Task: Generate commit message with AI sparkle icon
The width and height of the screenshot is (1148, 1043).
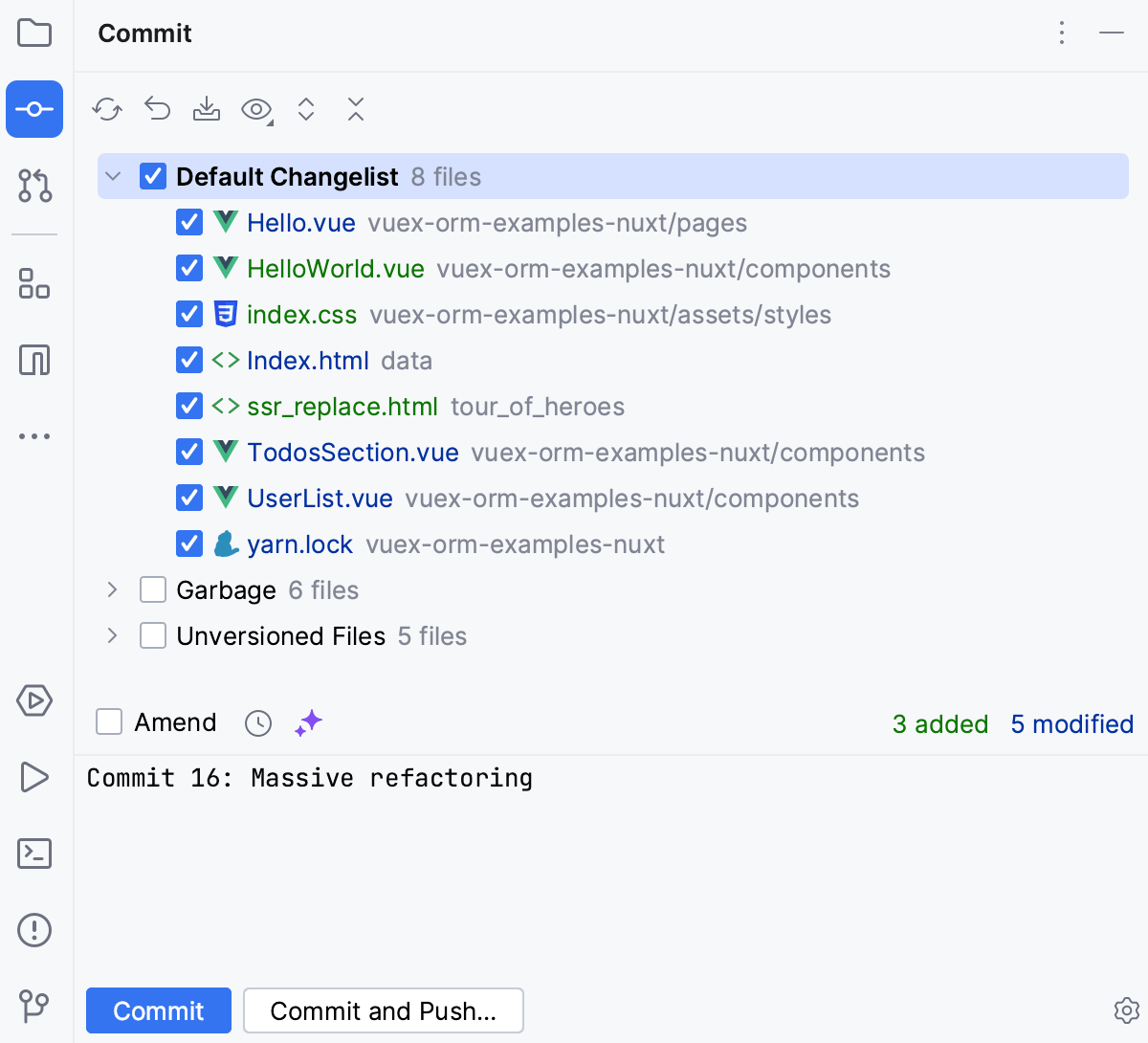Action: click(x=308, y=723)
